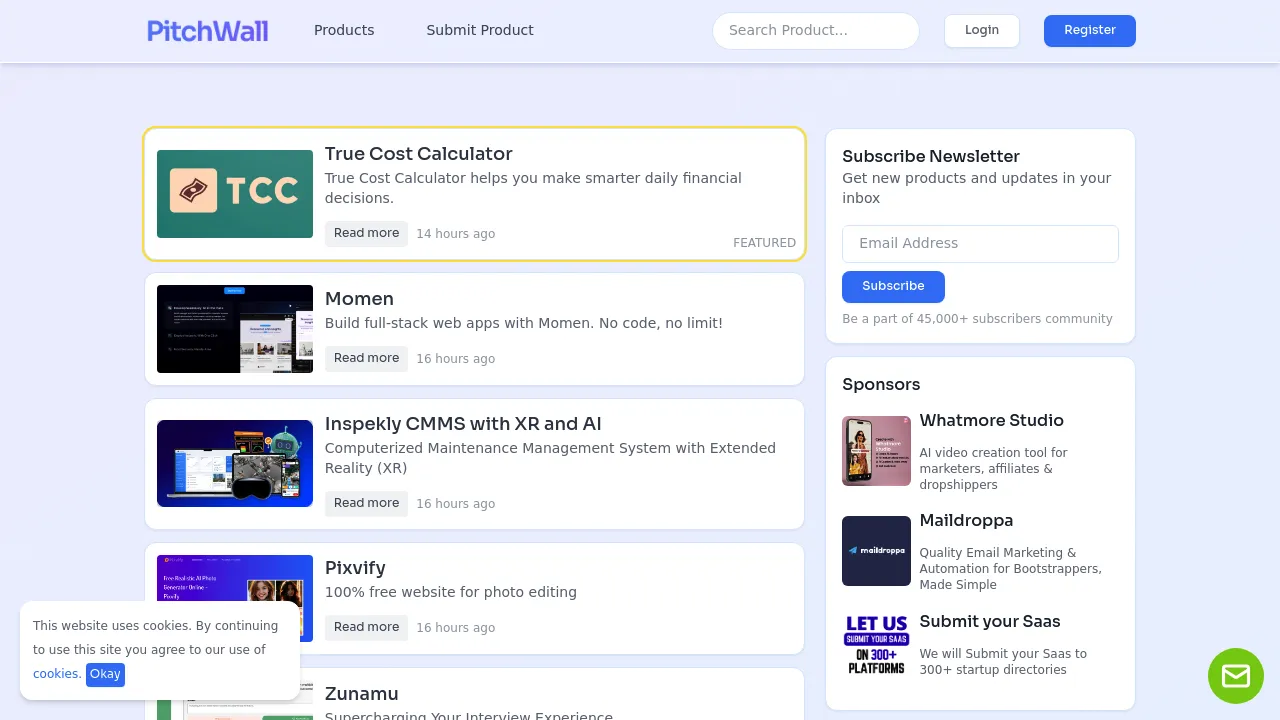
Task: Click the 100% free website for photo editing text
Action: point(450,592)
